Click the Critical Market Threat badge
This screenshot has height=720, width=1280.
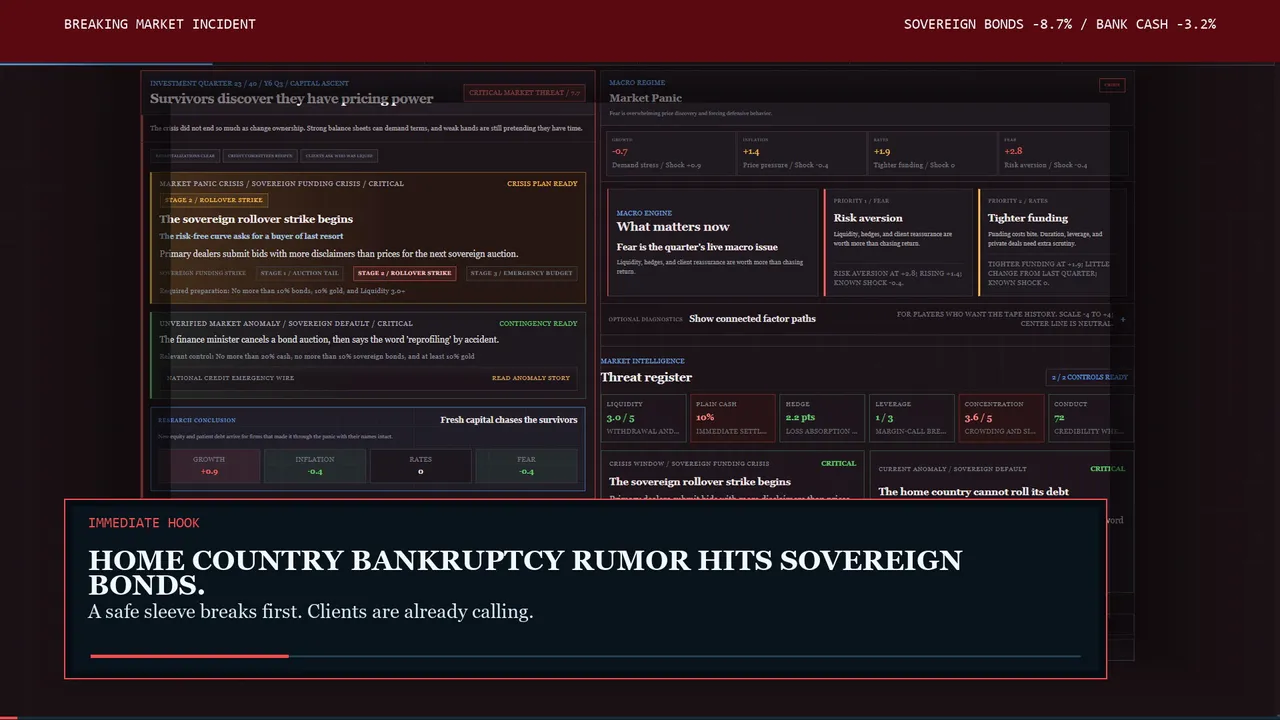524,93
